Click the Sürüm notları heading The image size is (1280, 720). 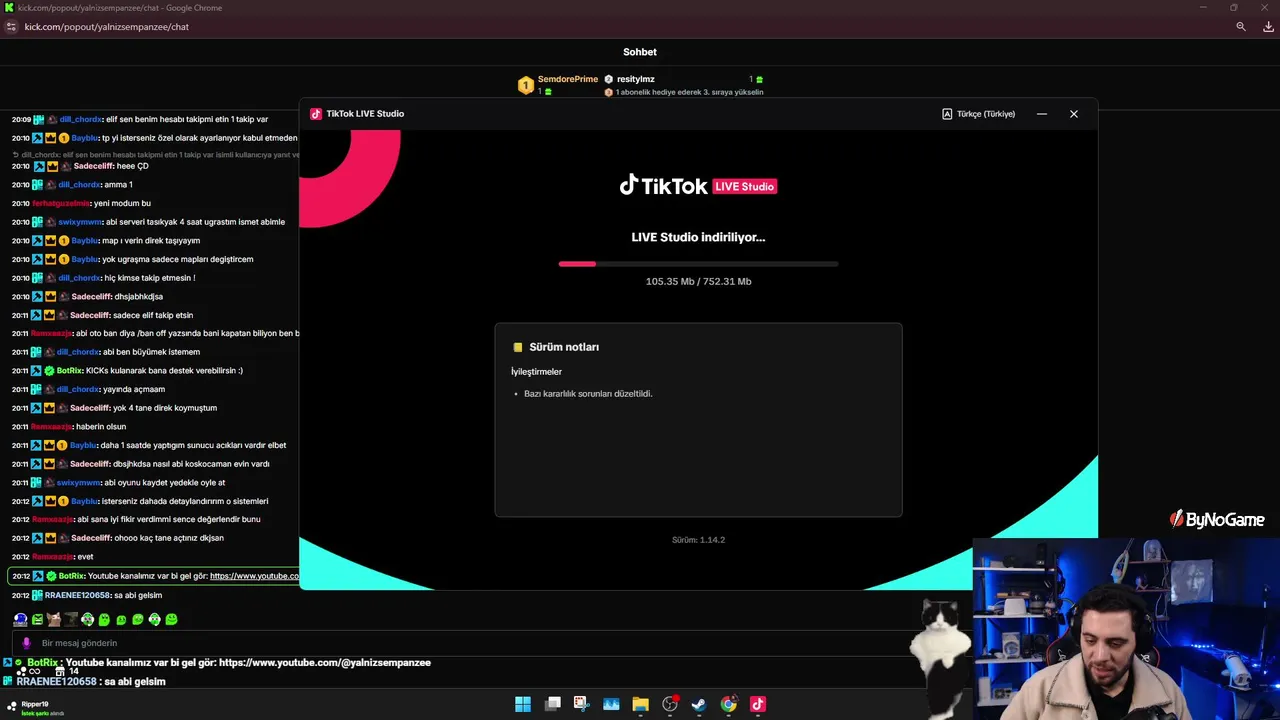[x=564, y=347]
